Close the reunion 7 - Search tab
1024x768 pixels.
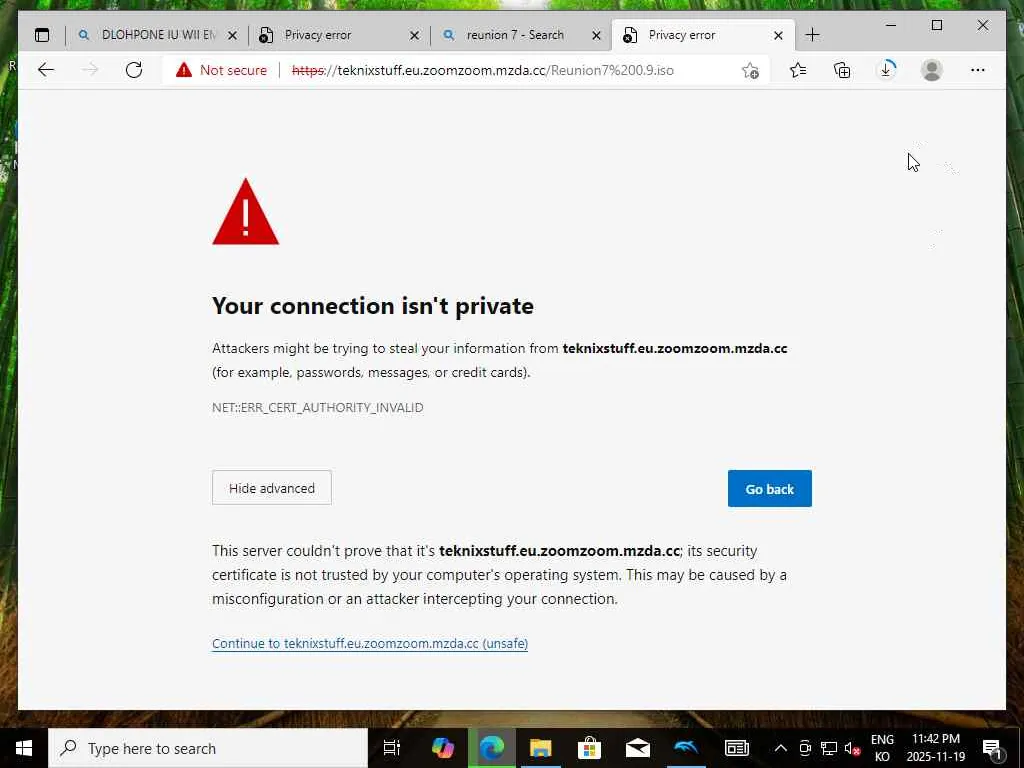596,35
